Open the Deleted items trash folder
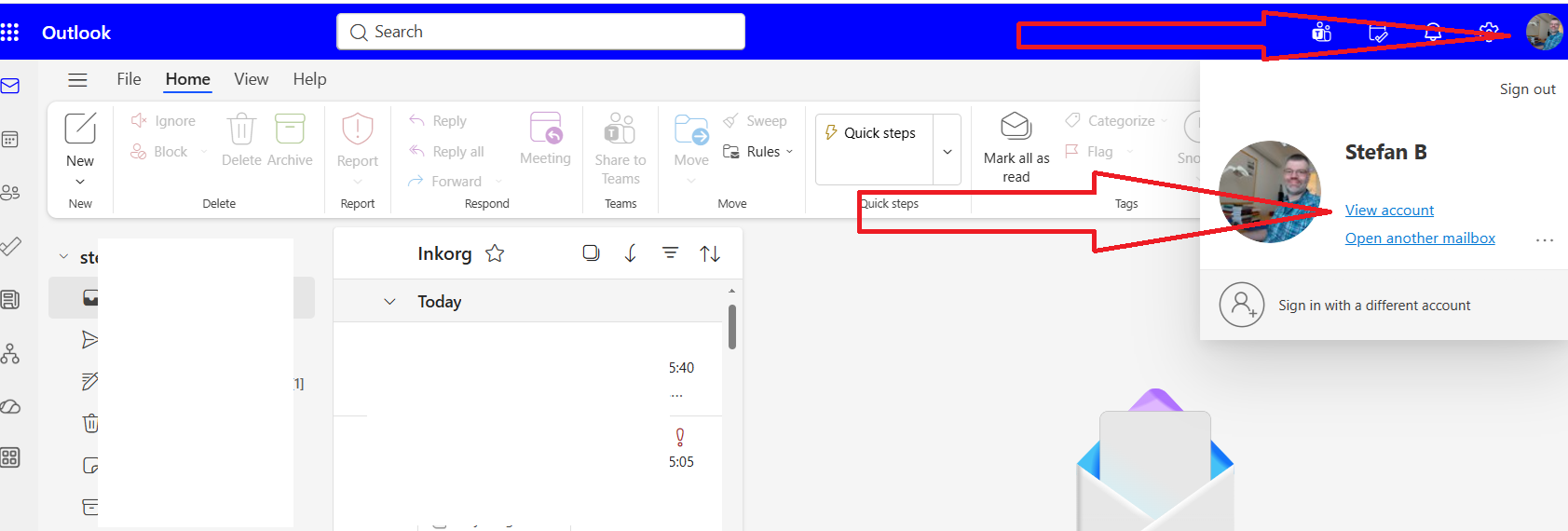1568x531 pixels. 90,424
